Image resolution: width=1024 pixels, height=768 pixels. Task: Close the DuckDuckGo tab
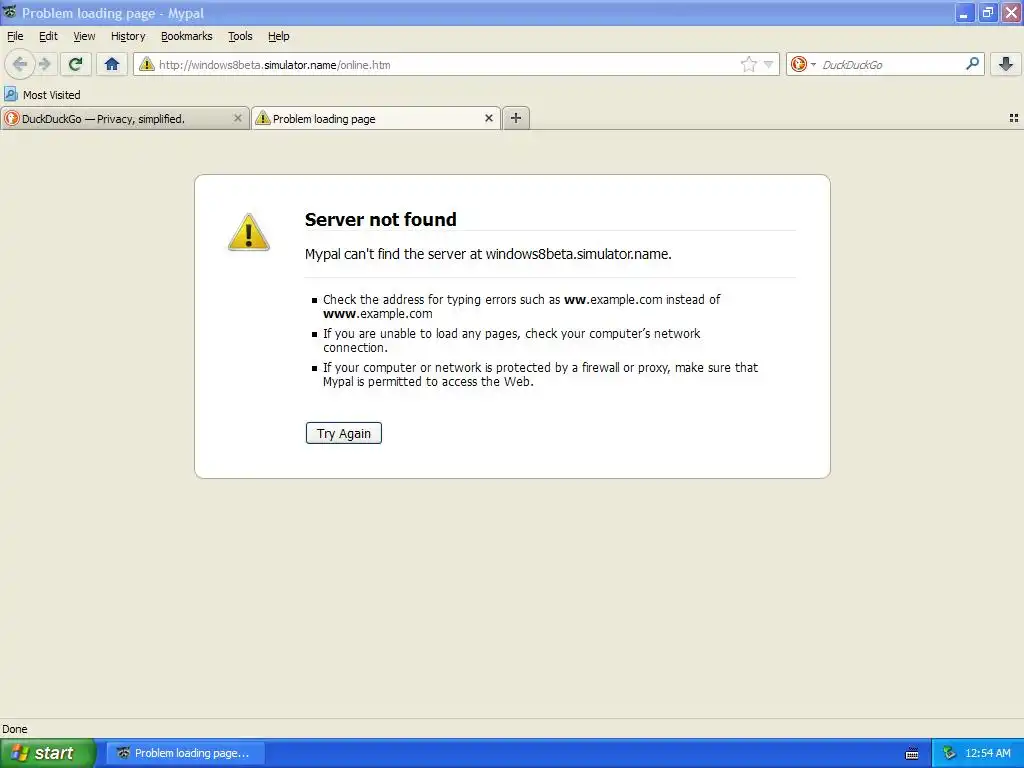point(238,118)
